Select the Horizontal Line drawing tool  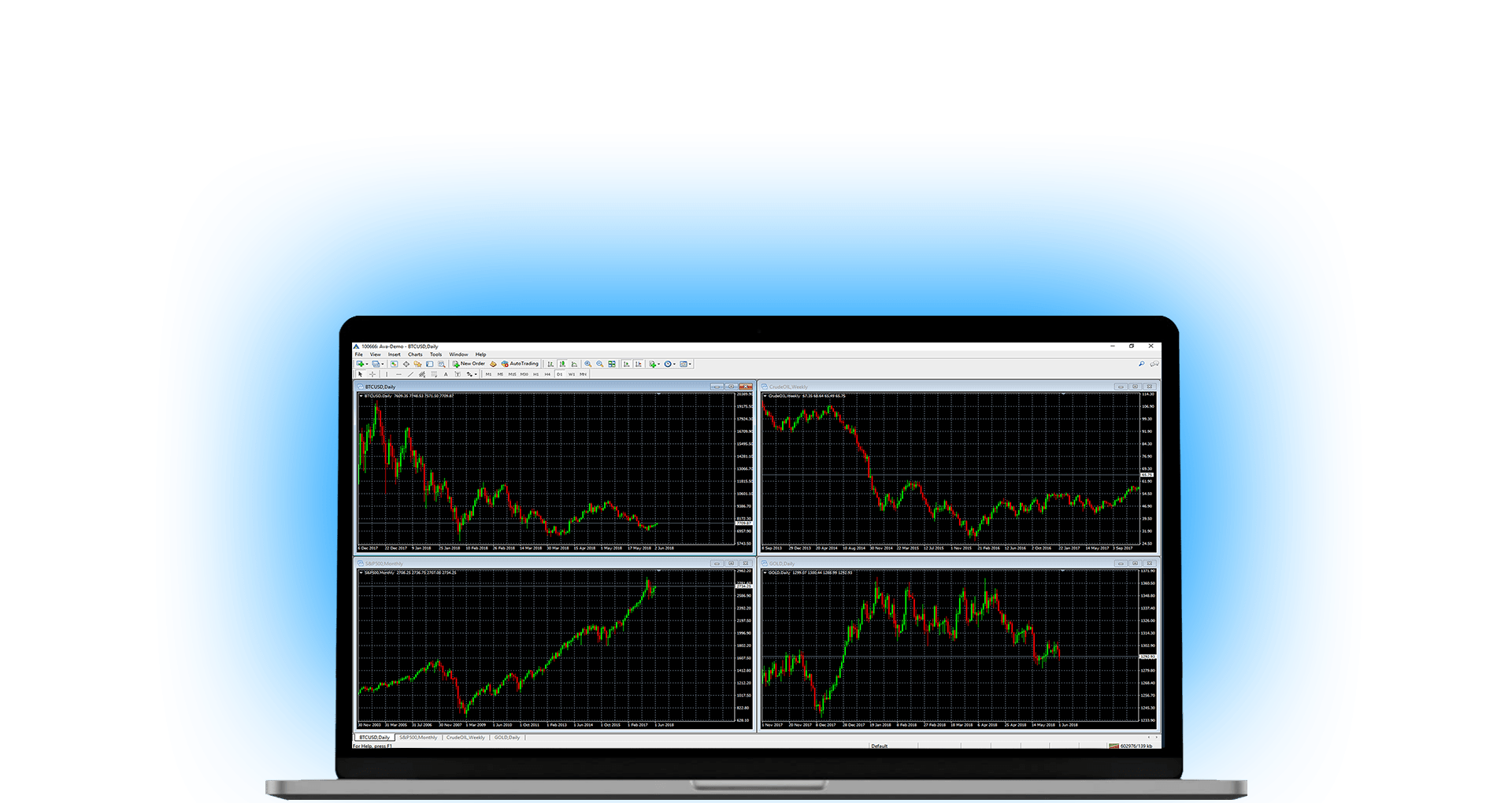(398, 374)
